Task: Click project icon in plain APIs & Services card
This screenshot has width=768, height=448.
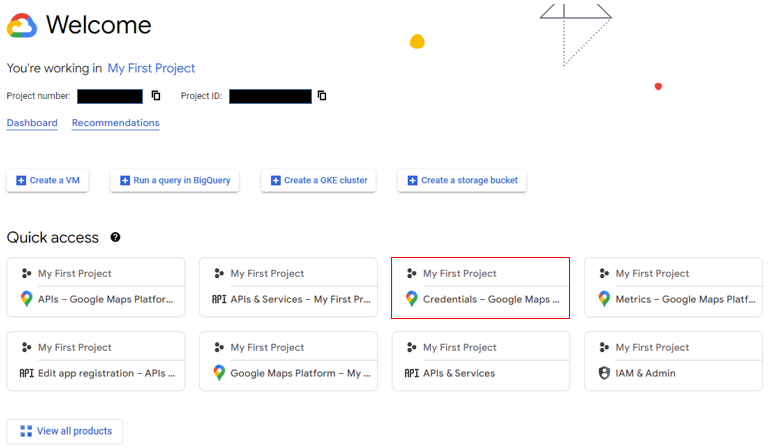Action: click(411, 347)
